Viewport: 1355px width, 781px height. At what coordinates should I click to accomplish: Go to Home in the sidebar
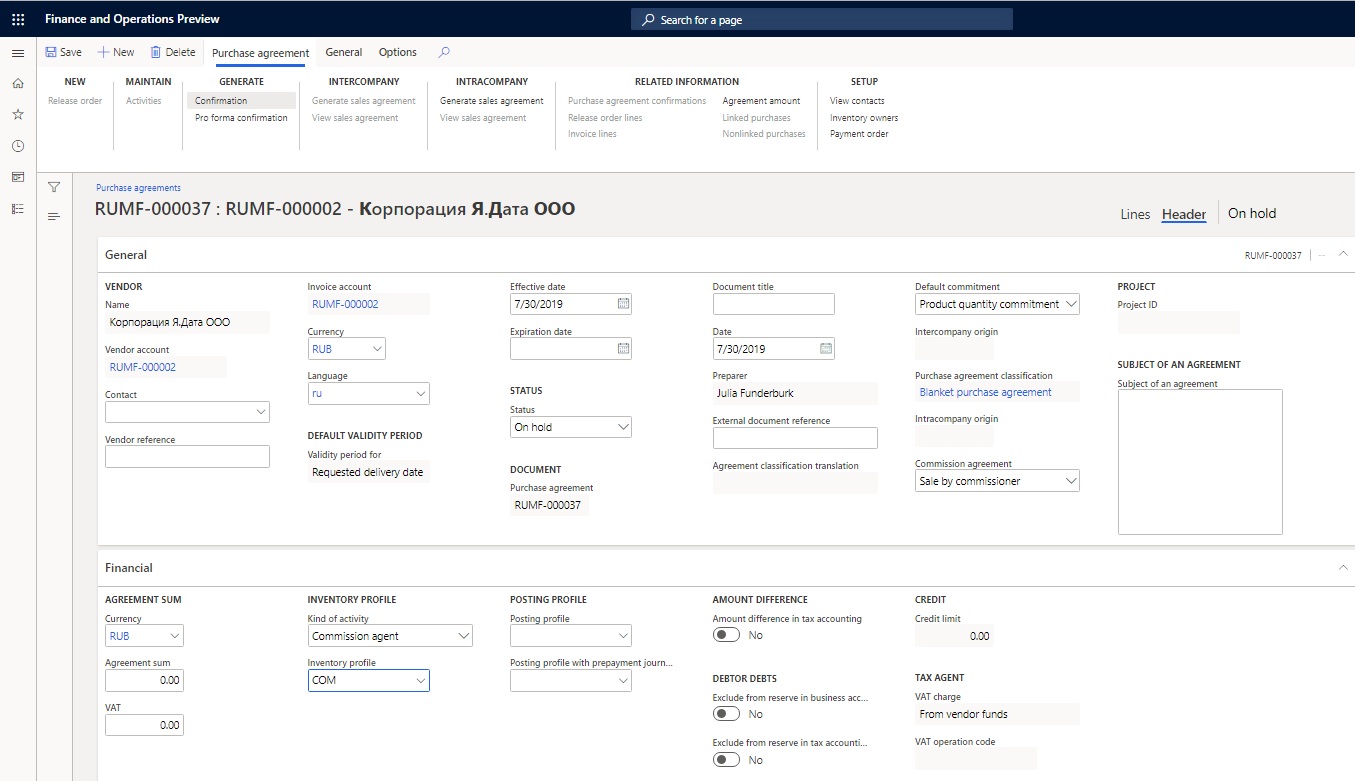[x=18, y=83]
